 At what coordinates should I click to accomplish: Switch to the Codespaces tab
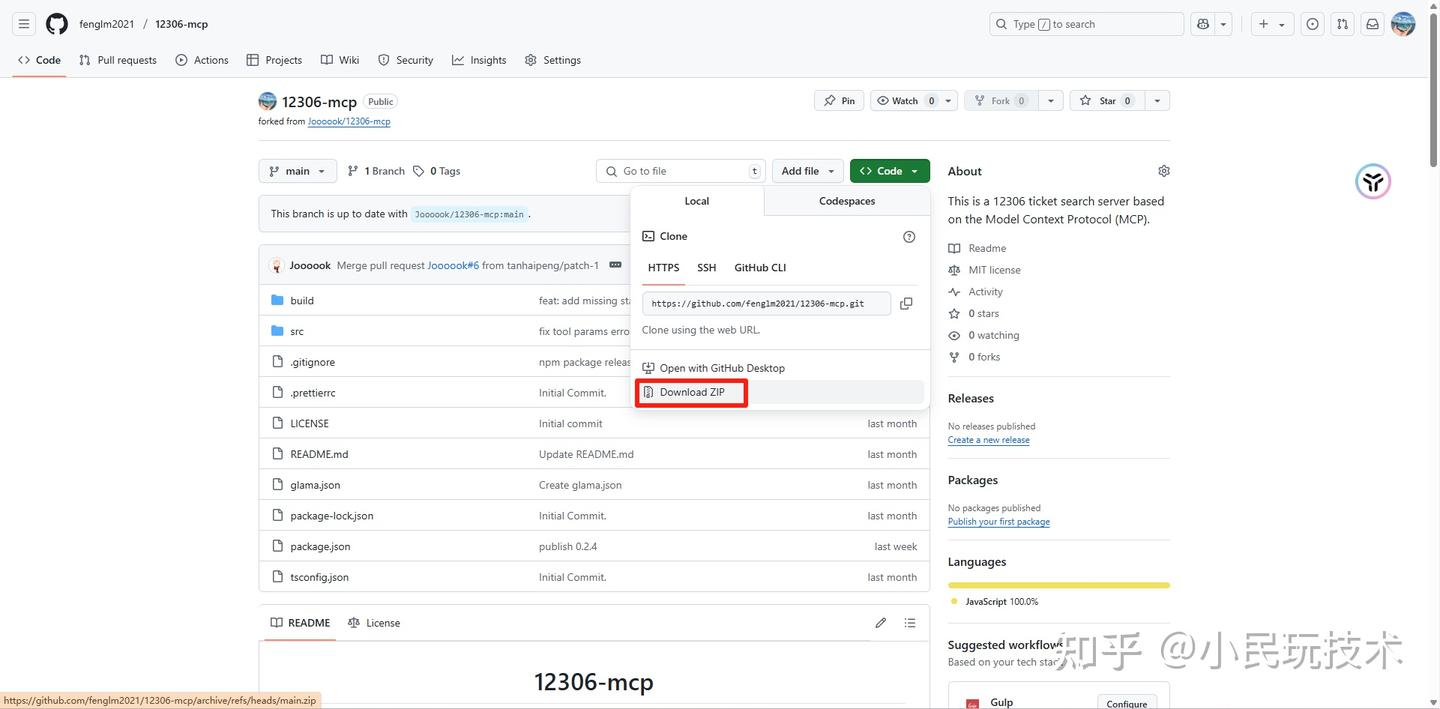point(846,201)
